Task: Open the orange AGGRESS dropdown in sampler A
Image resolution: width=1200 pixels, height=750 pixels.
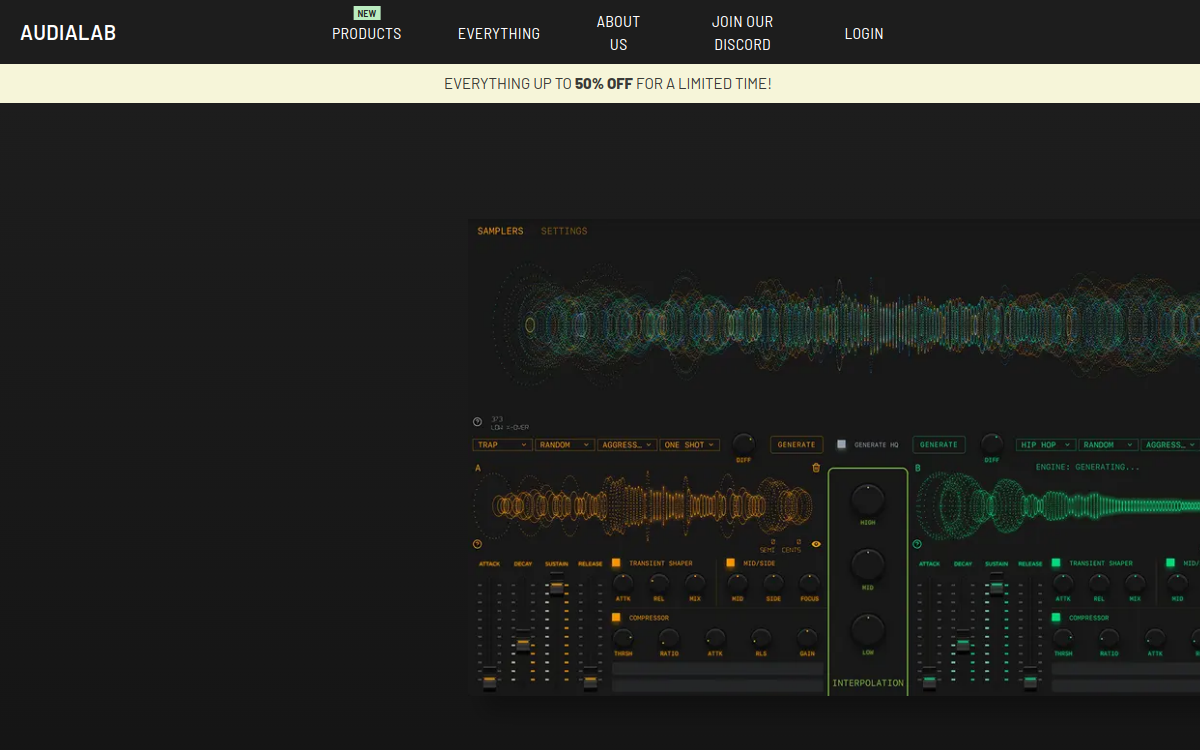Action: click(x=627, y=445)
